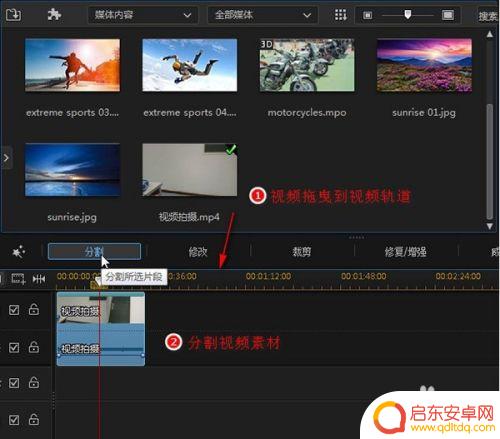
Task: Select the extreme sports 03 thumbnail
Action: point(72,65)
